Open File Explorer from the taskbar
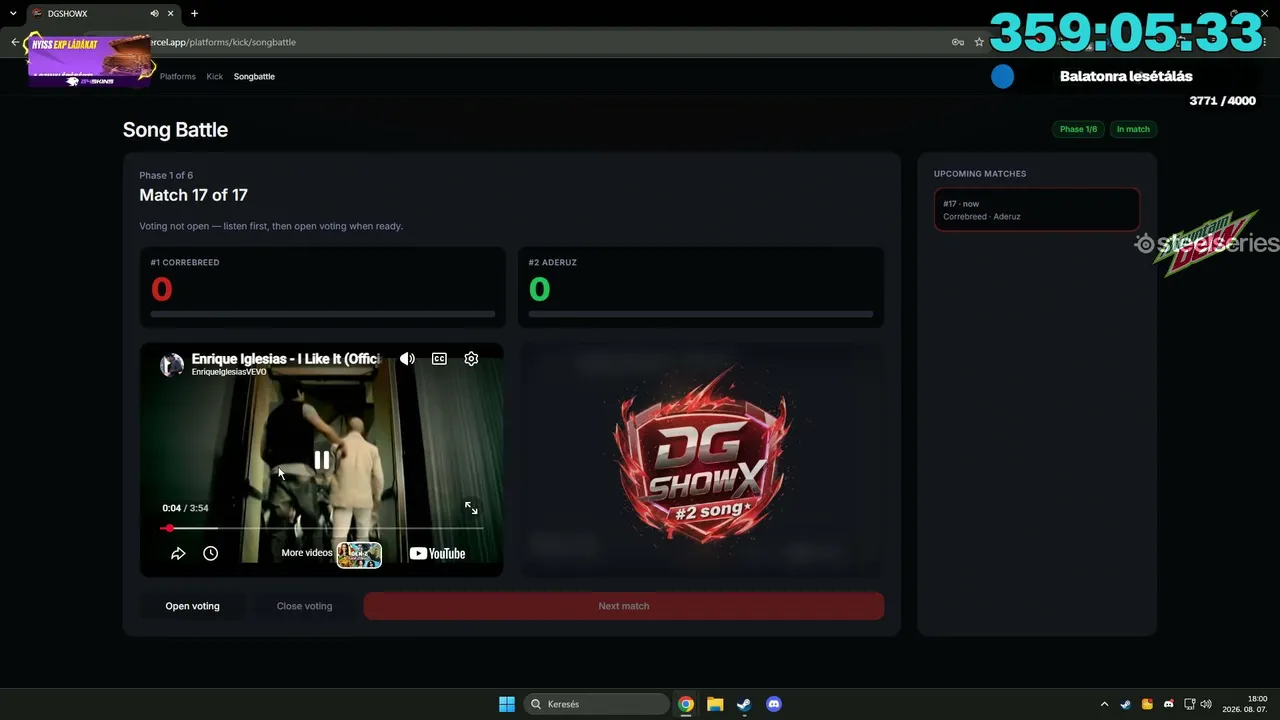This screenshot has height=720, width=1280. tap(715, 704)
